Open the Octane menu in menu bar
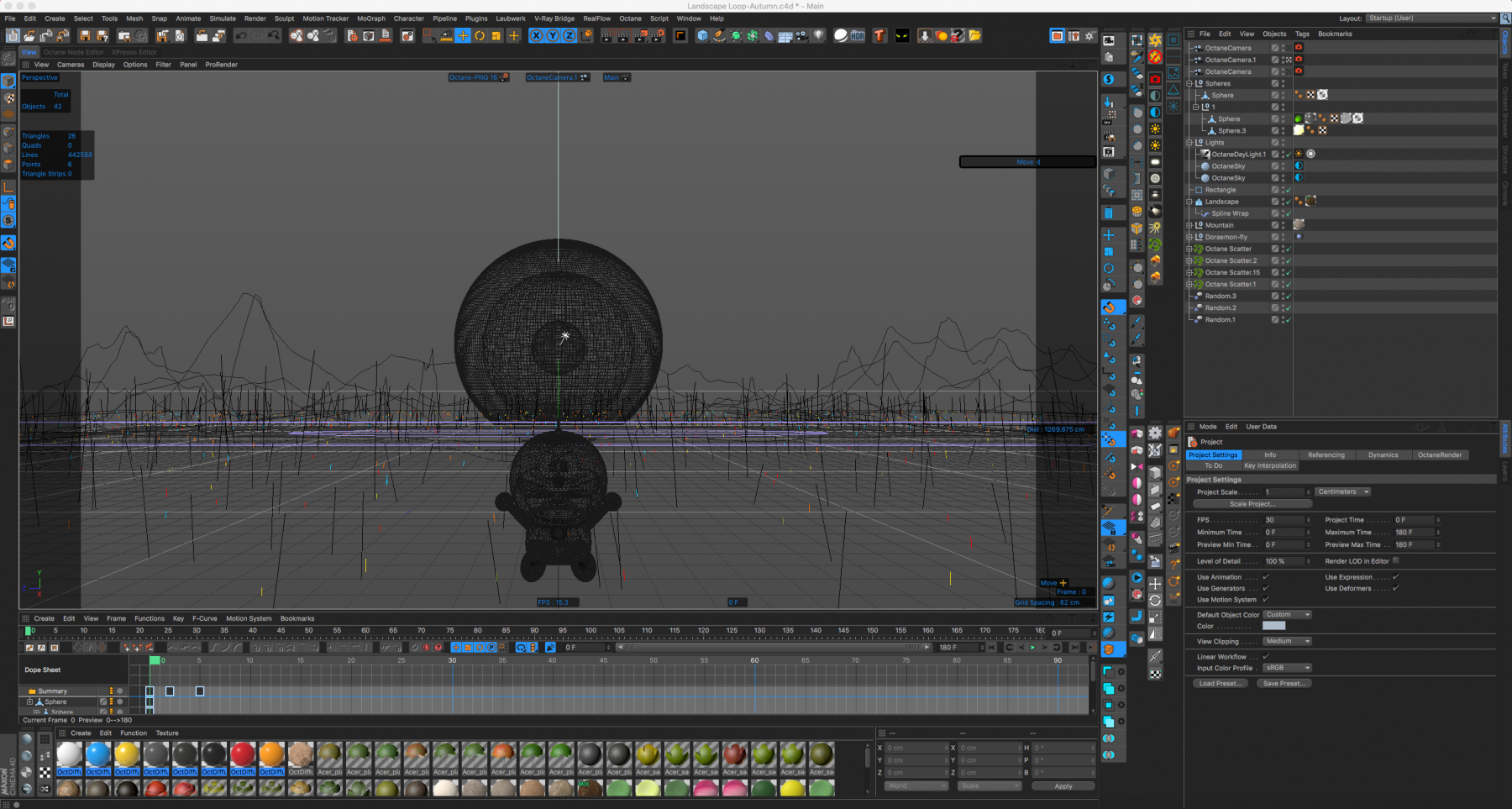This screenshot has height=809, width=1512. point(630,18)
